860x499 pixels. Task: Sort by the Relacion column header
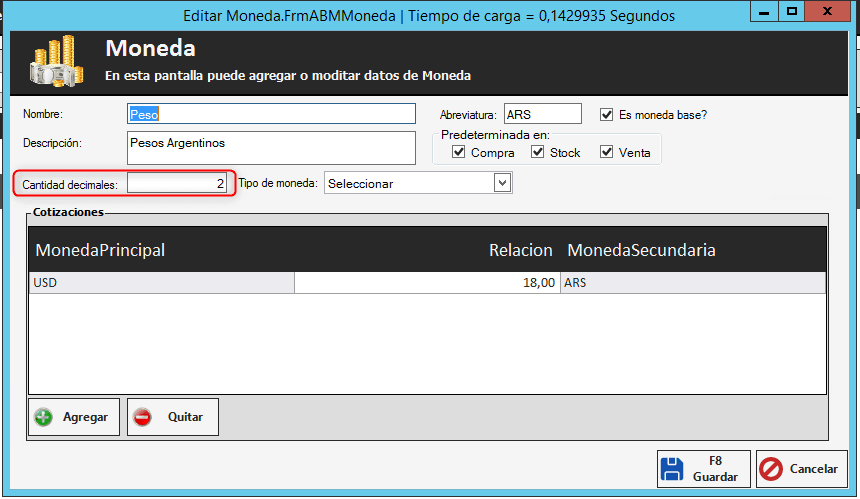520,250
